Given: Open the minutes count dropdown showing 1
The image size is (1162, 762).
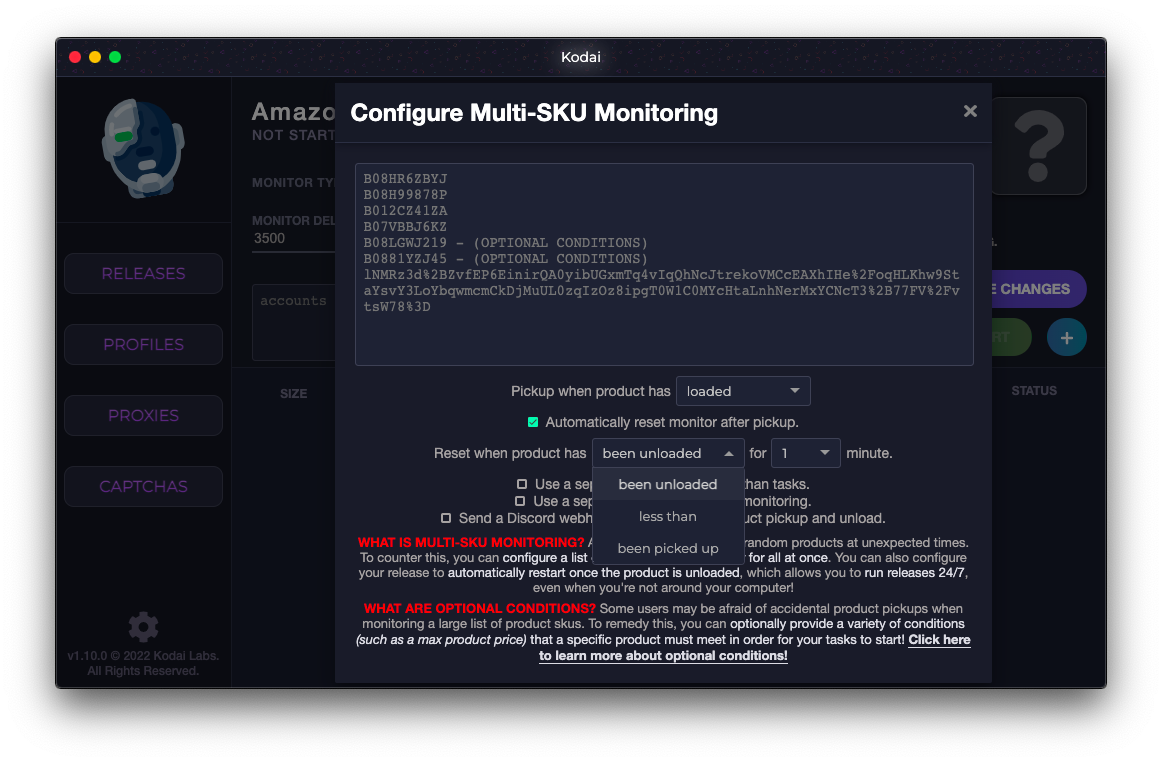Looking at the screenshot, I should [806, 453].
